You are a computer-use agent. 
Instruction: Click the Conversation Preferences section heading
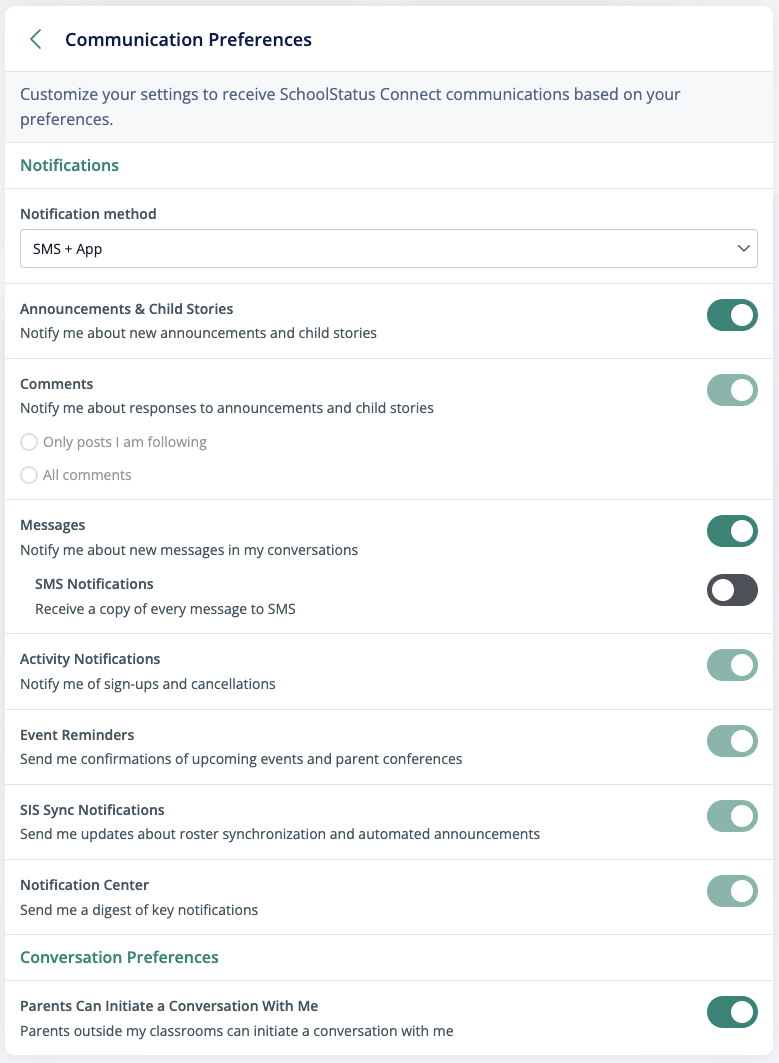click(119, 957)
